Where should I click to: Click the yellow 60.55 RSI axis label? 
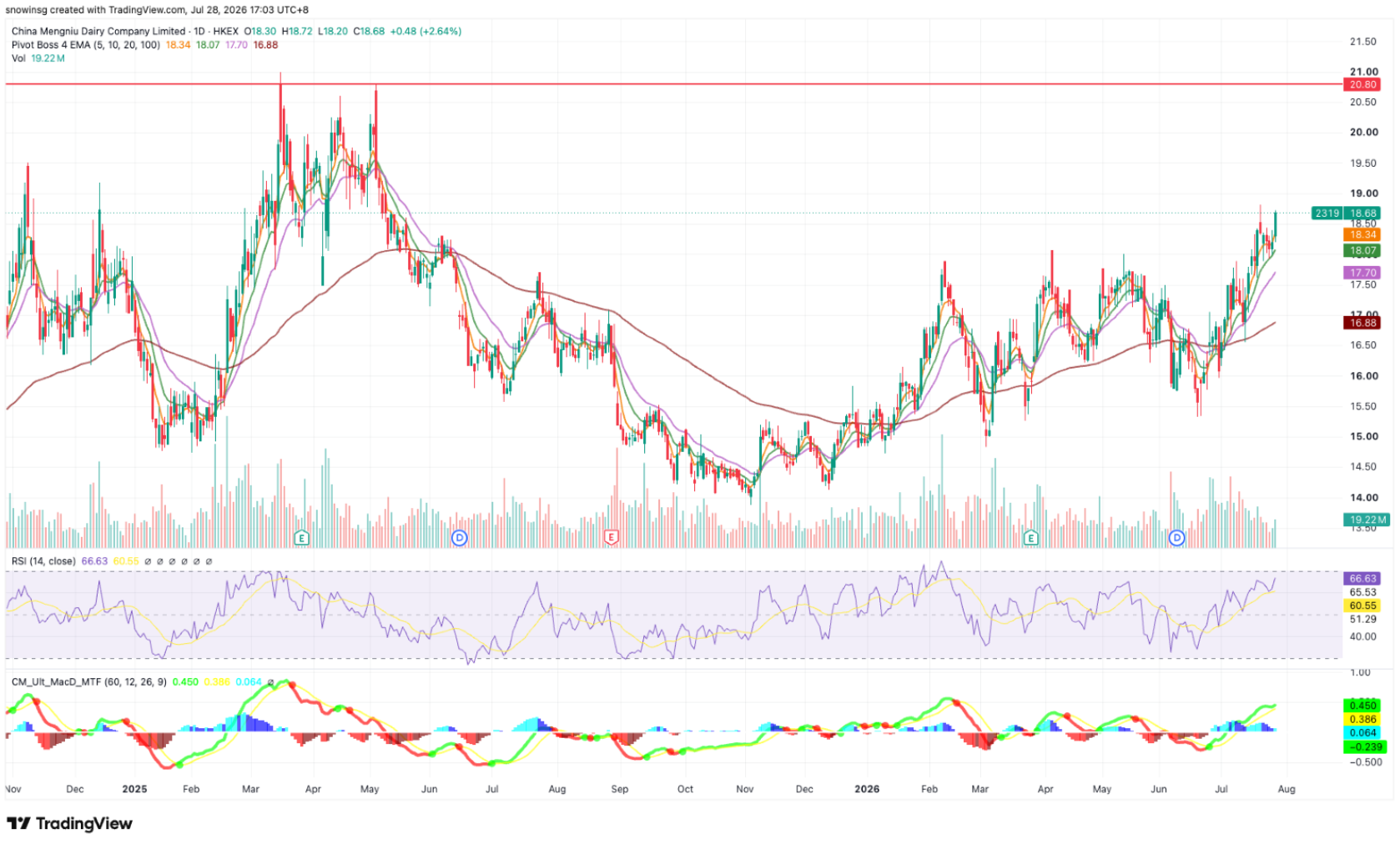point(1362,605)
